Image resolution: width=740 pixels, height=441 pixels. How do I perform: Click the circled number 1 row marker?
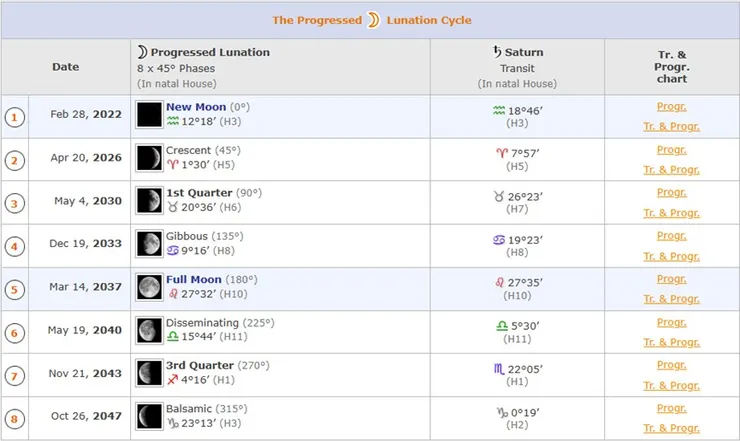coord(14,117)
